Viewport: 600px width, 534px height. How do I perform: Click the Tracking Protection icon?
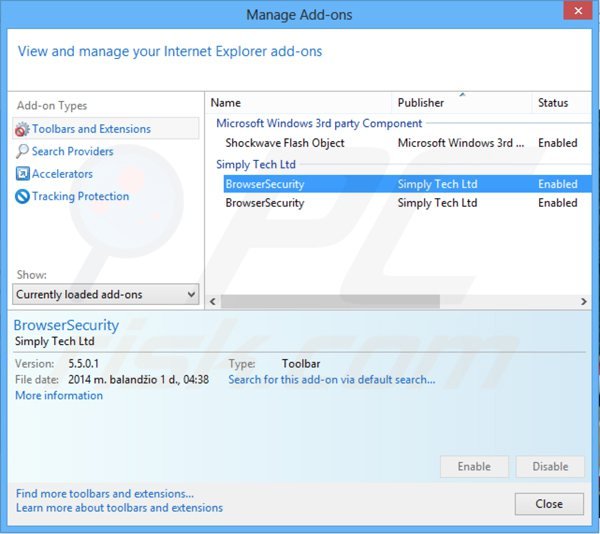point(22,197)
